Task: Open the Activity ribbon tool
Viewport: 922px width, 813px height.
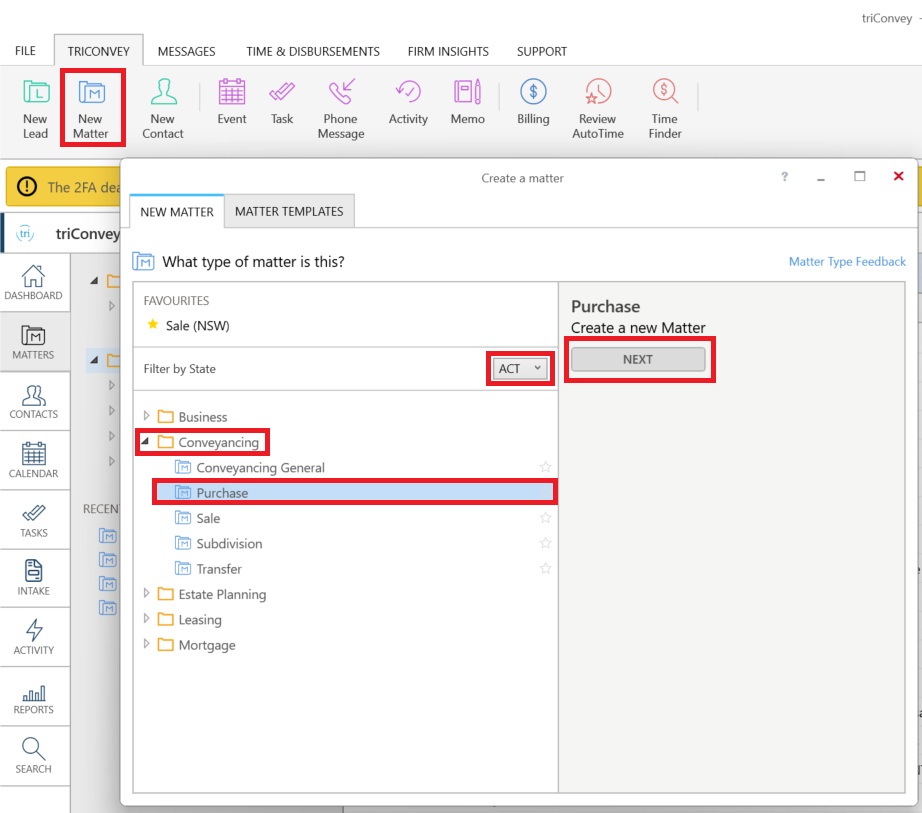Action: pyautogui.click(x=408, y=101)
